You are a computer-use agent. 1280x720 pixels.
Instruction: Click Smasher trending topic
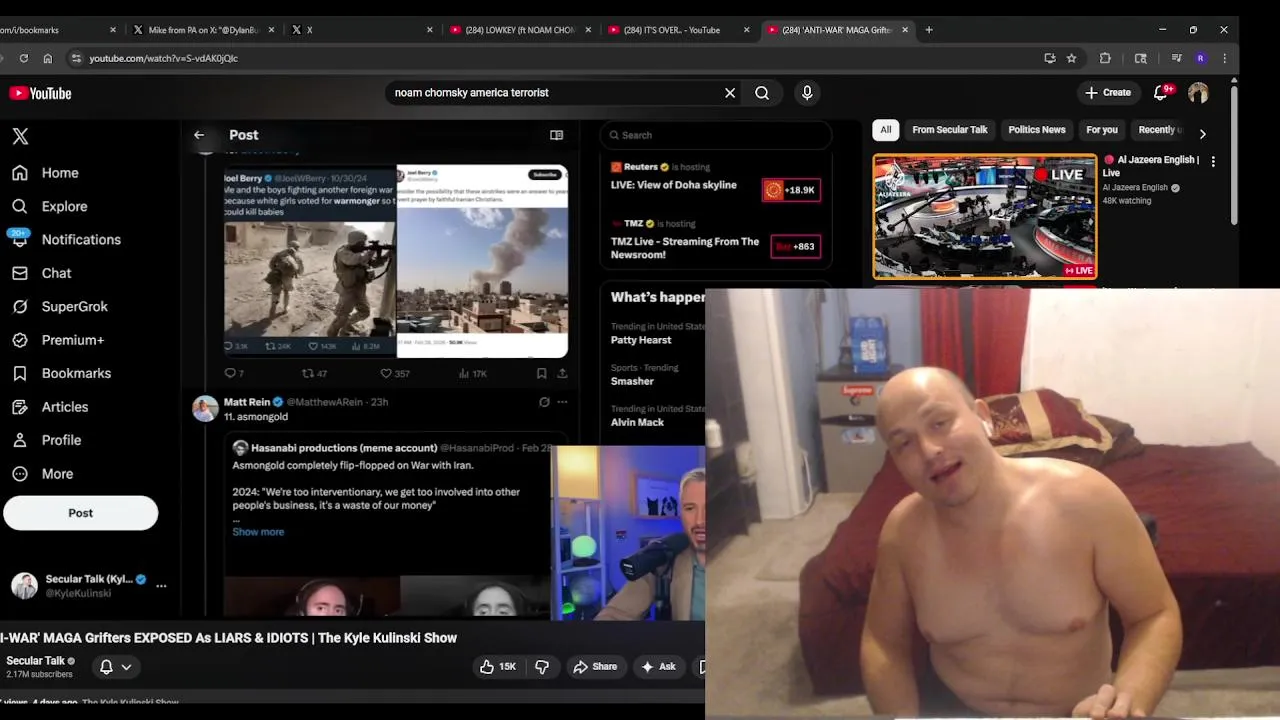point(632,381)
